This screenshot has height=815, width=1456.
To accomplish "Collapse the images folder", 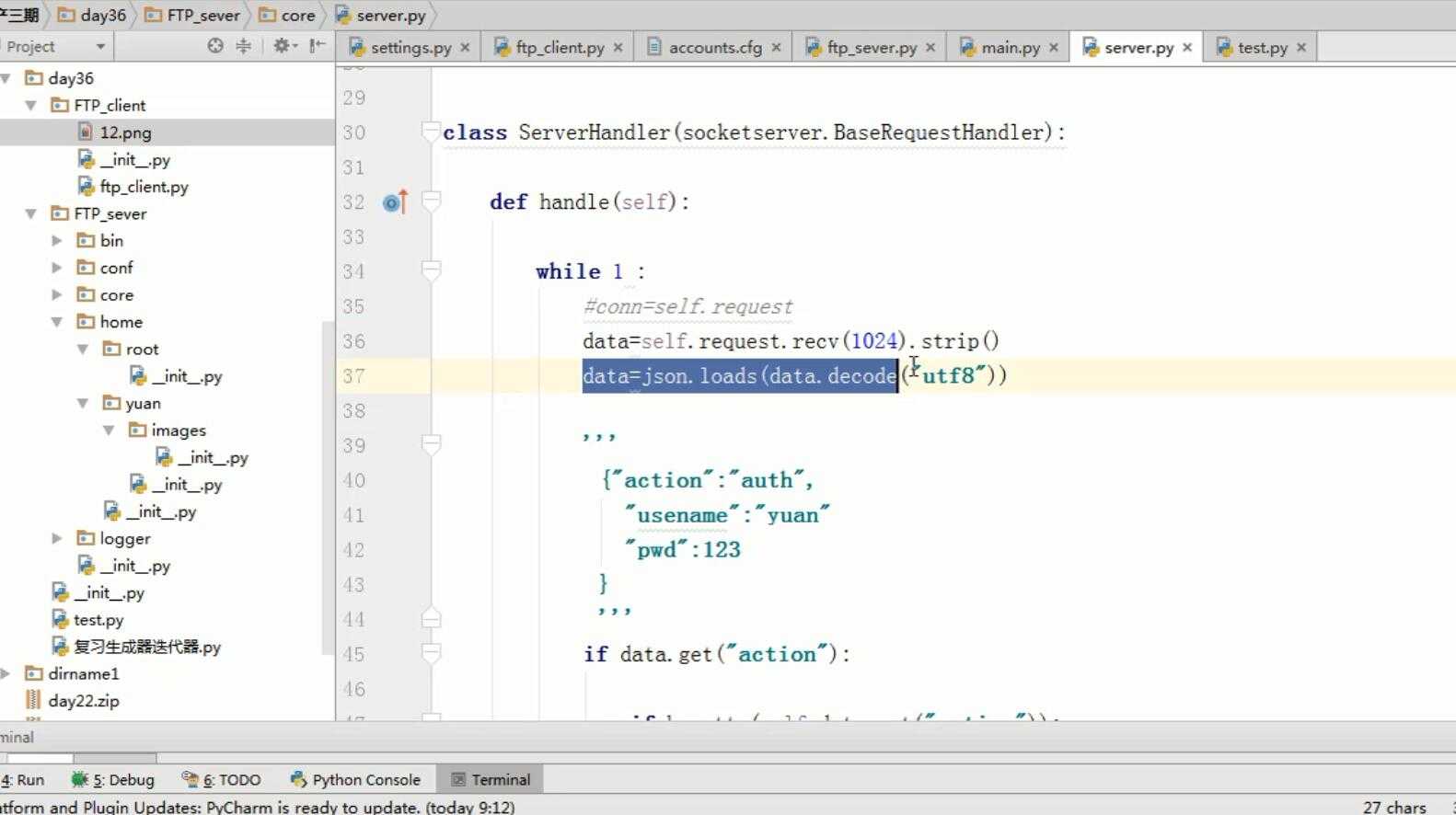I will 109,430.
